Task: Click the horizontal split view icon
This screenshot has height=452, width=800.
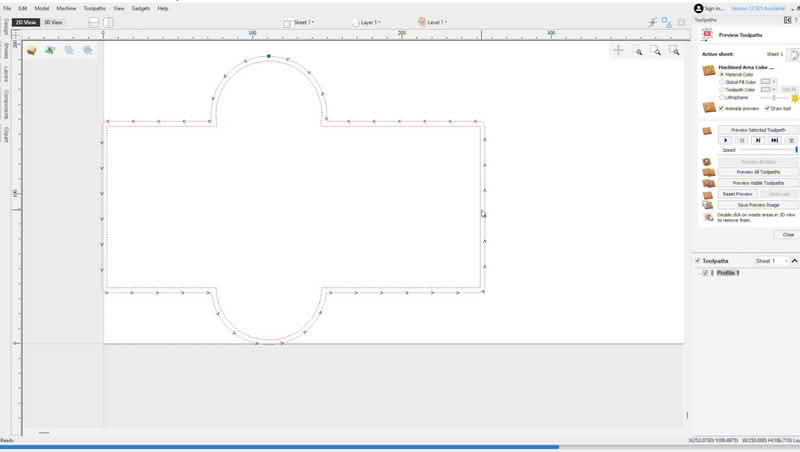Action: 94,21
